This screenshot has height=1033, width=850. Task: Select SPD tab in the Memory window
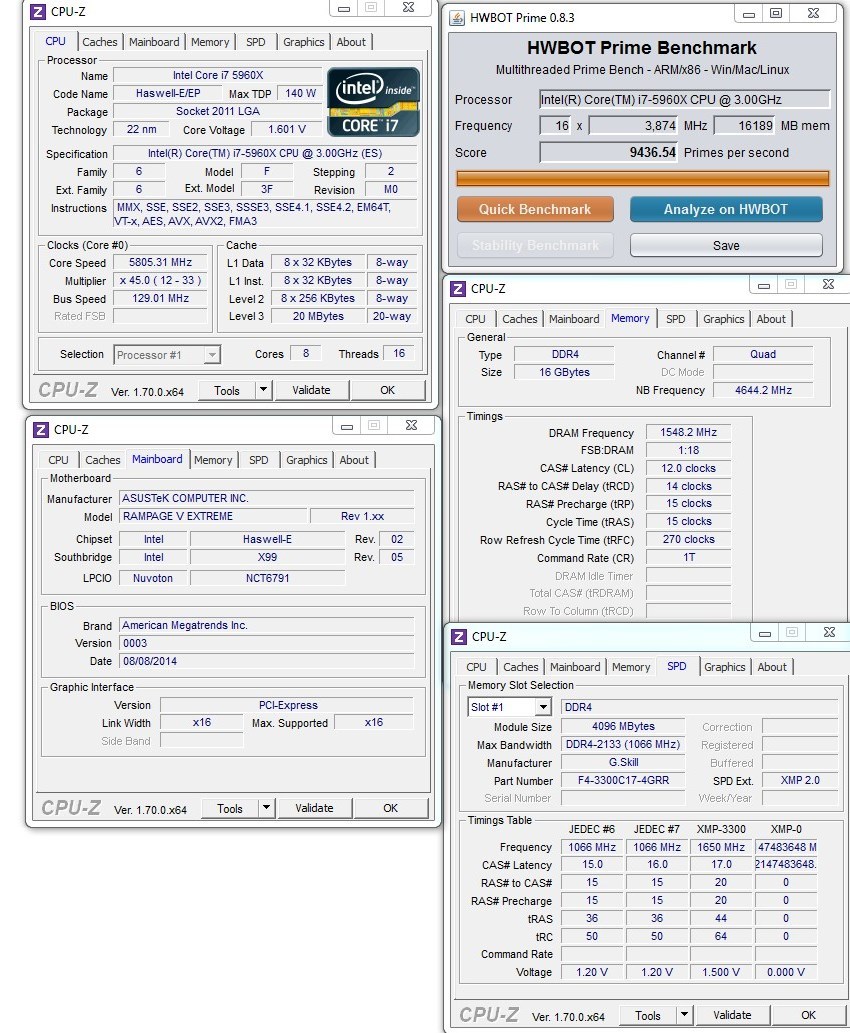point(675,319)
